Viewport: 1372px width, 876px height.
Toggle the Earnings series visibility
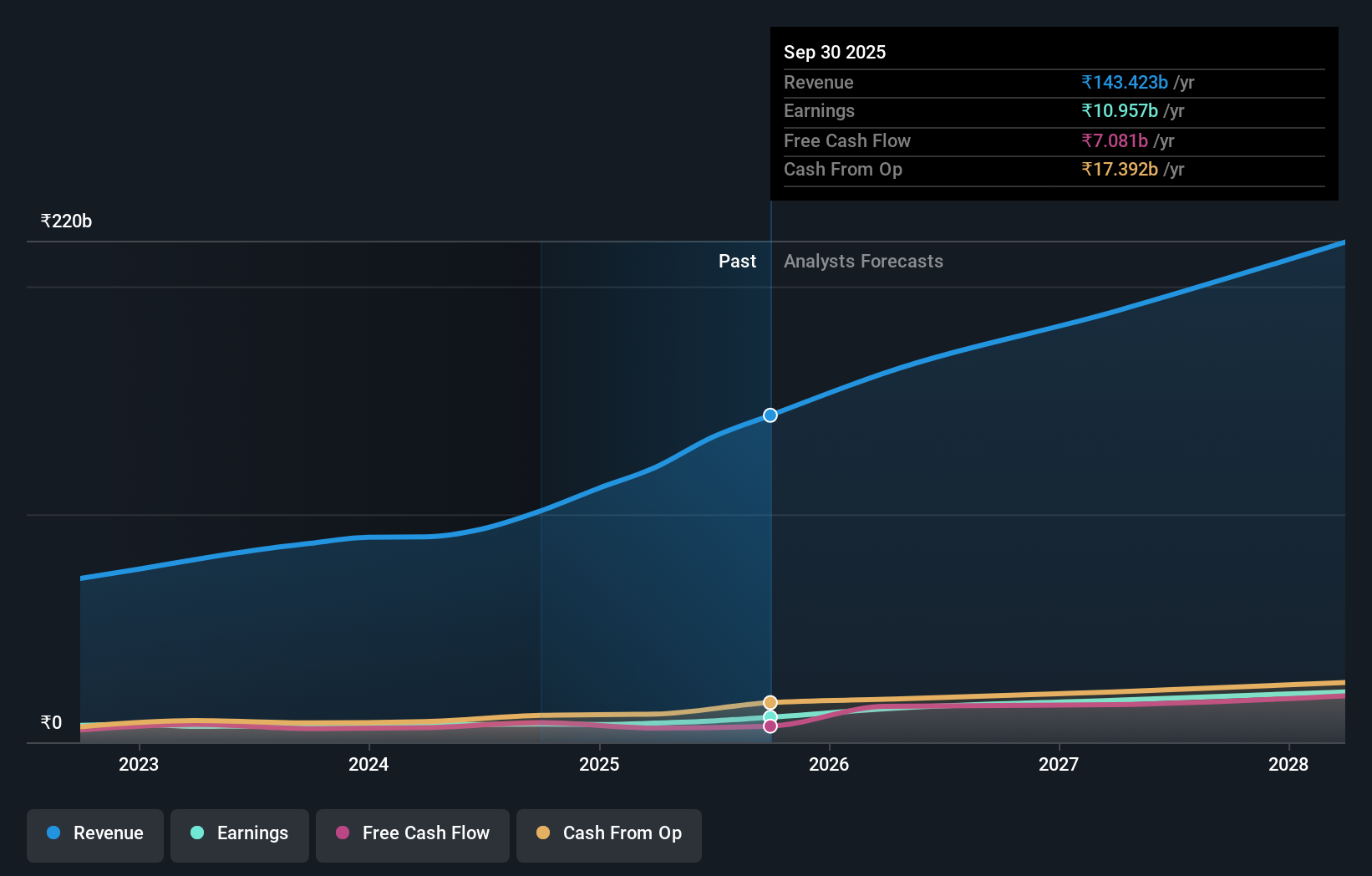point(239,834)
